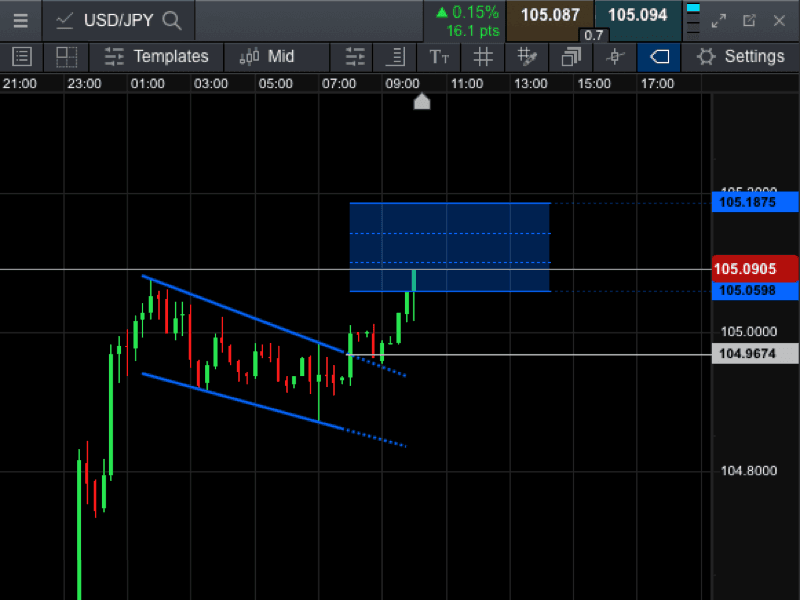Click the buy price 105.094 button
The width and height of the screenshot is (800, 600).
pyautogui.click(x=637, y=15)
